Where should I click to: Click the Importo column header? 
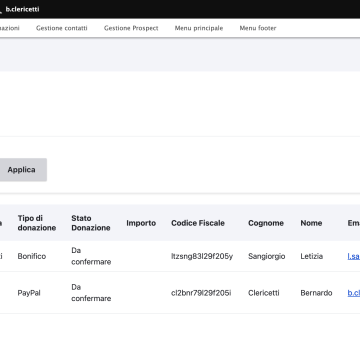(x=141, y=223)
